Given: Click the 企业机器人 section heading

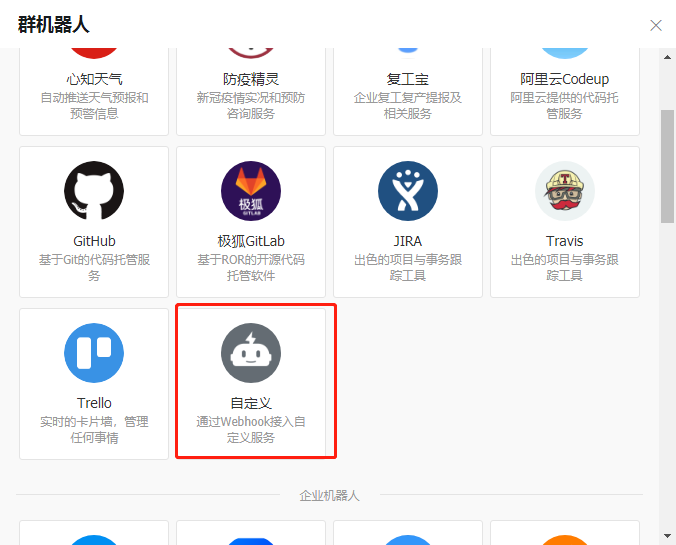Looking at the screenshot, I should pyautogui.click(x=329, y=495).
